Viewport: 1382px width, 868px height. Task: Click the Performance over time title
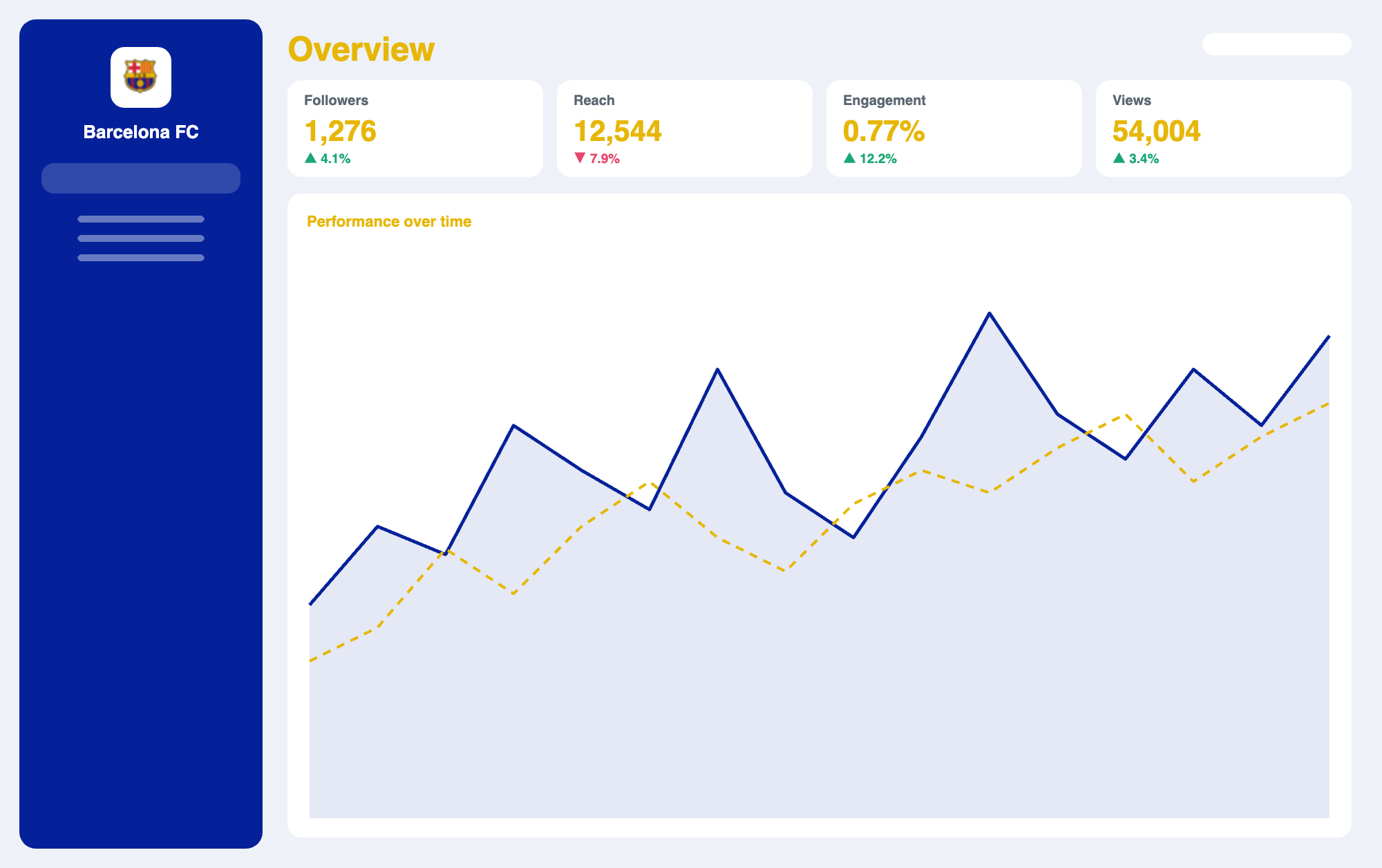(x=389, y=222)
